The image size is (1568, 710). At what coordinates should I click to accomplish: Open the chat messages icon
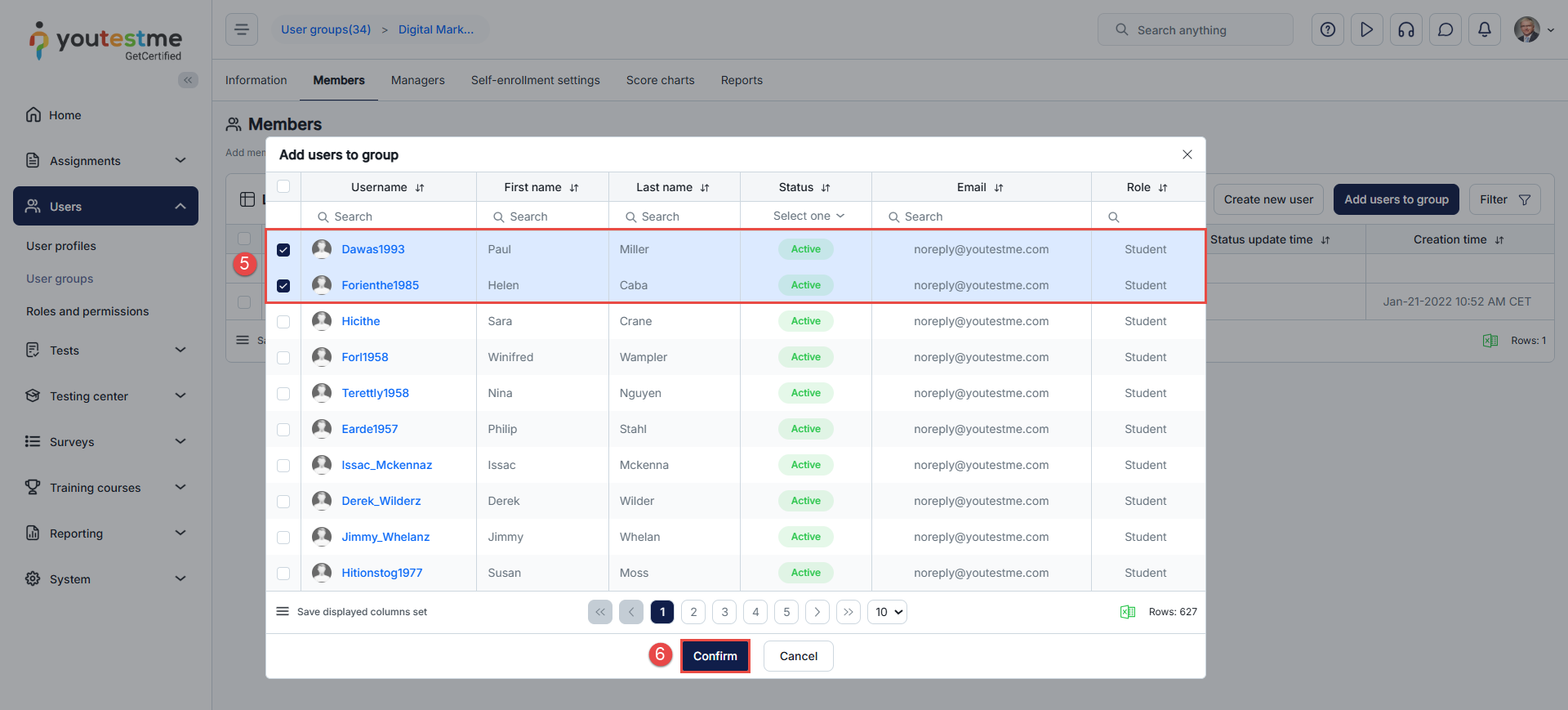(1445, 30)
